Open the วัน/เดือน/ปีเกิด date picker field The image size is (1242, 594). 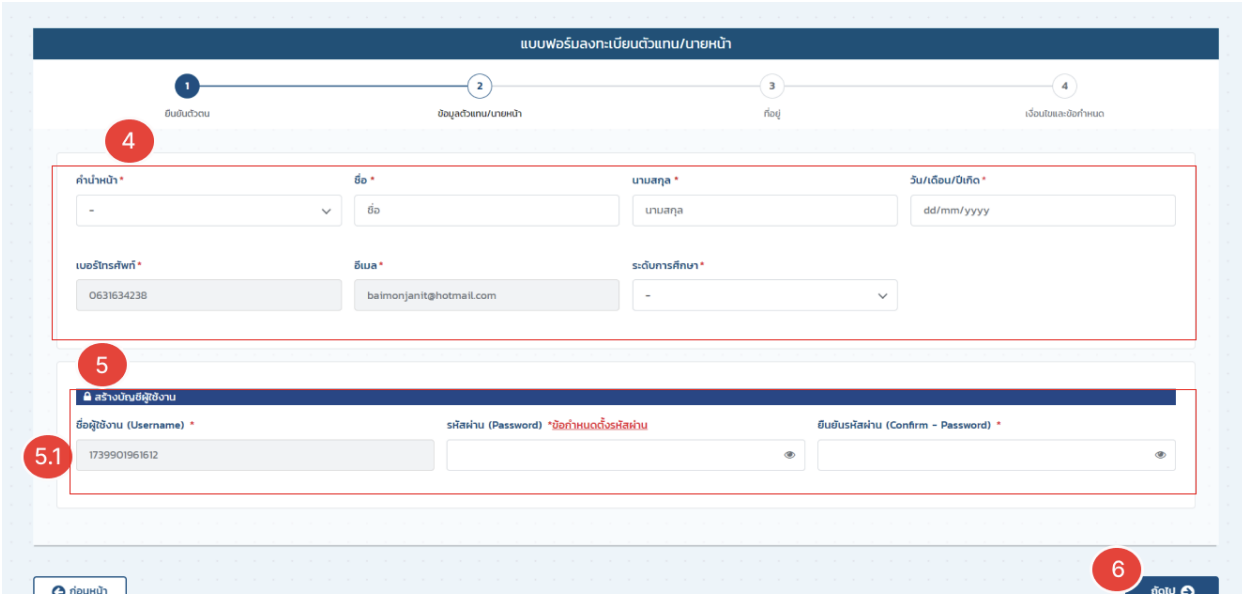[1042, 210]
